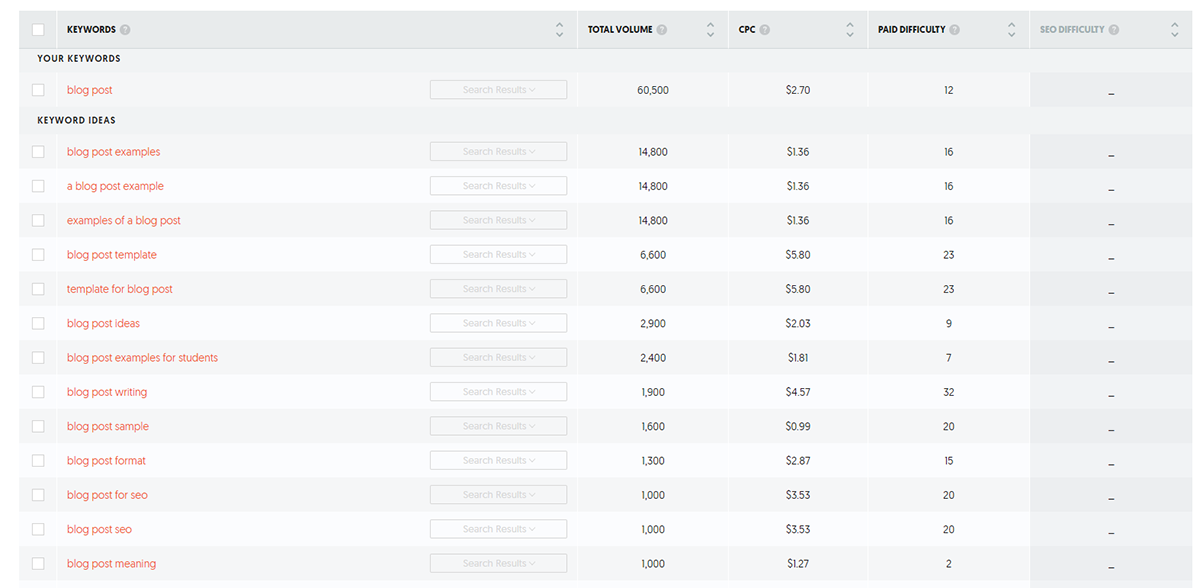
Task: Open Search Results dropdown for 'blog post'
Action: pyautogui.click(x=498, y=90)
